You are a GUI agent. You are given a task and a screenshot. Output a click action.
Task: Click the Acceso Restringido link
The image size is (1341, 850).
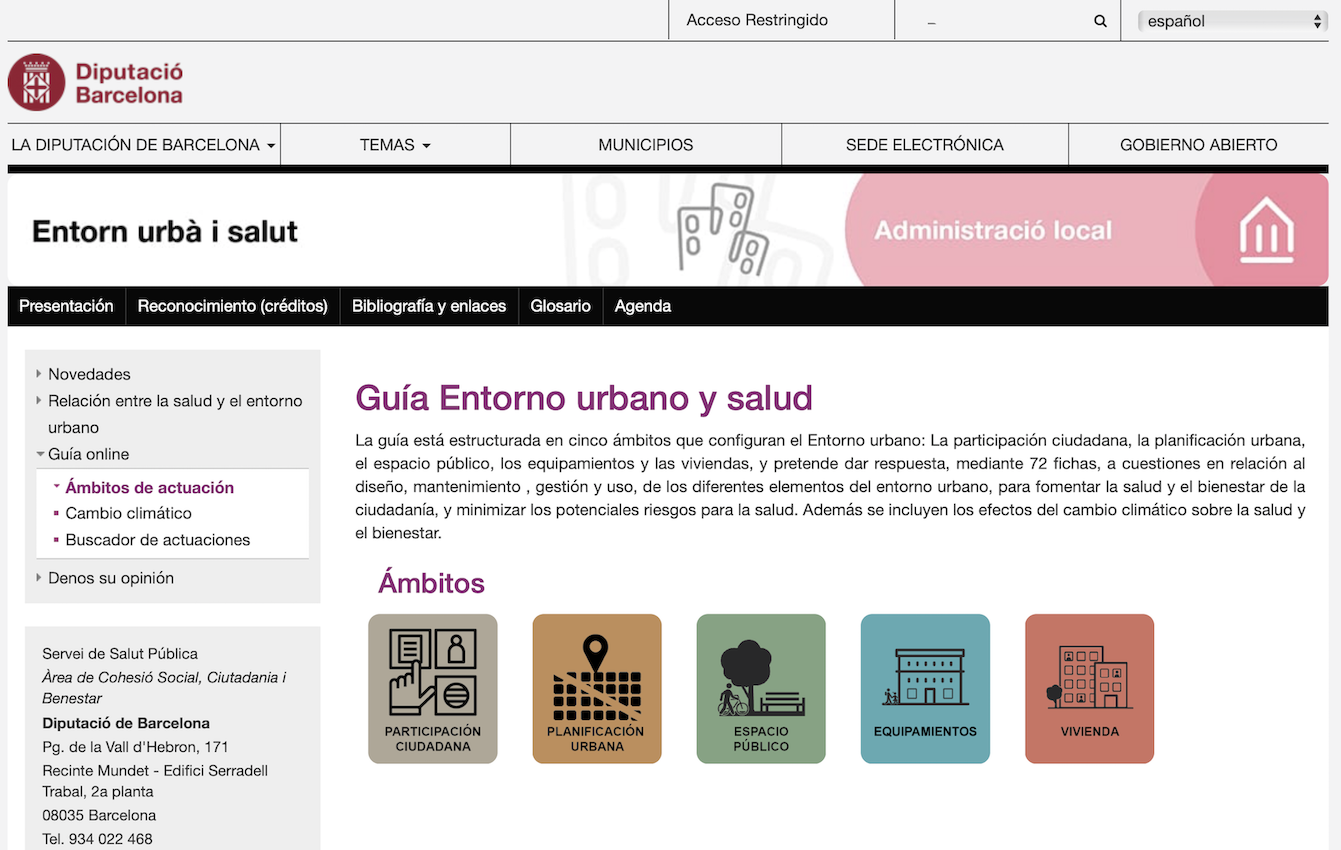point(757,20)
